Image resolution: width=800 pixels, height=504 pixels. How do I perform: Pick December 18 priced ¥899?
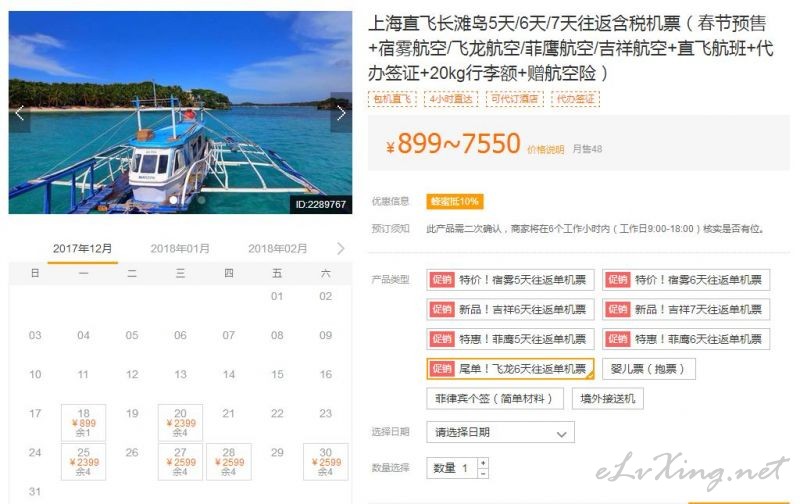[83, 423]
